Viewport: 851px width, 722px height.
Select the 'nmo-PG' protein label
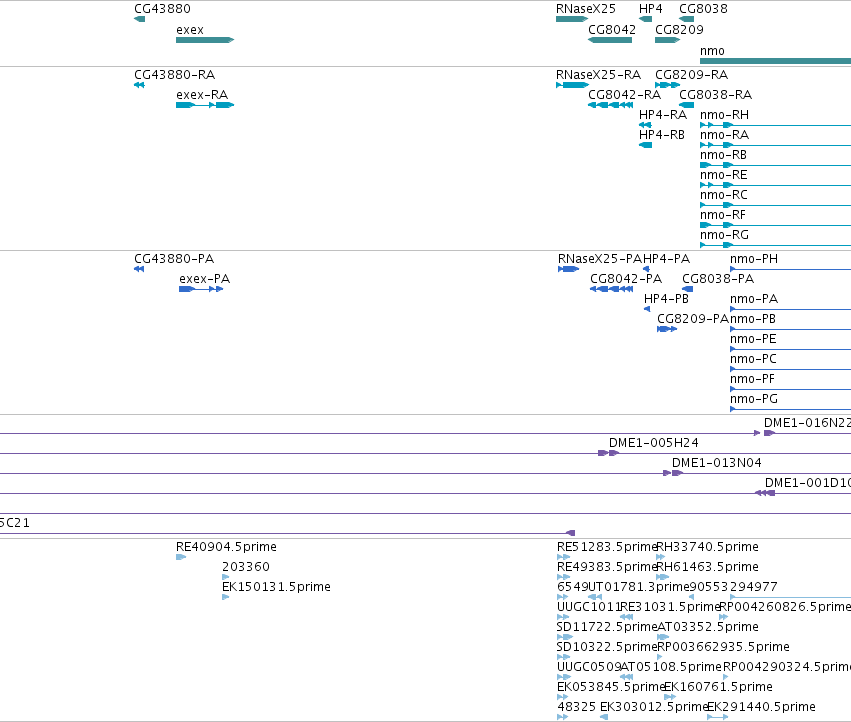click(754, 399)
